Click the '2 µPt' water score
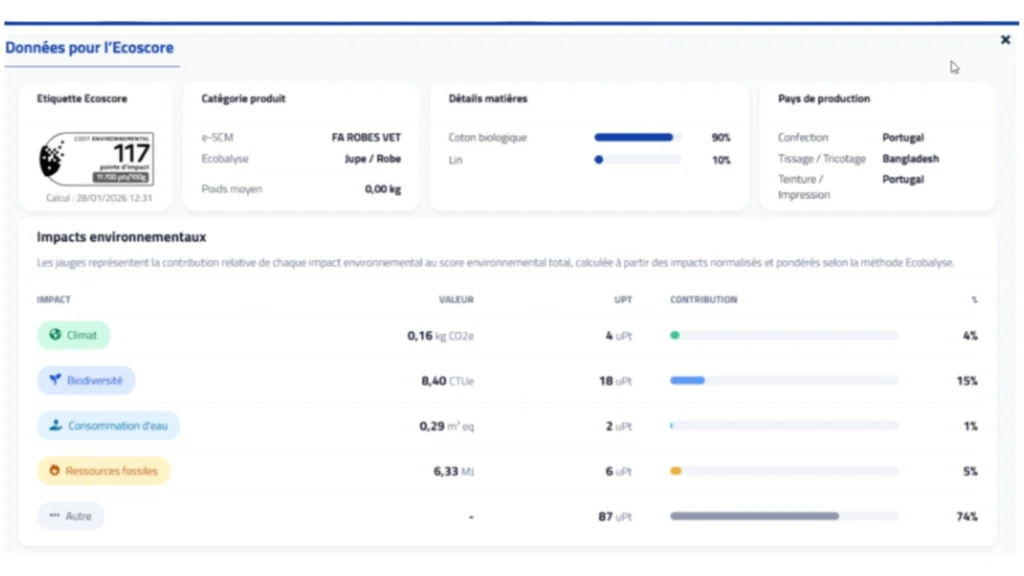This screenshot has width=1024, height=576. (618, 426)
